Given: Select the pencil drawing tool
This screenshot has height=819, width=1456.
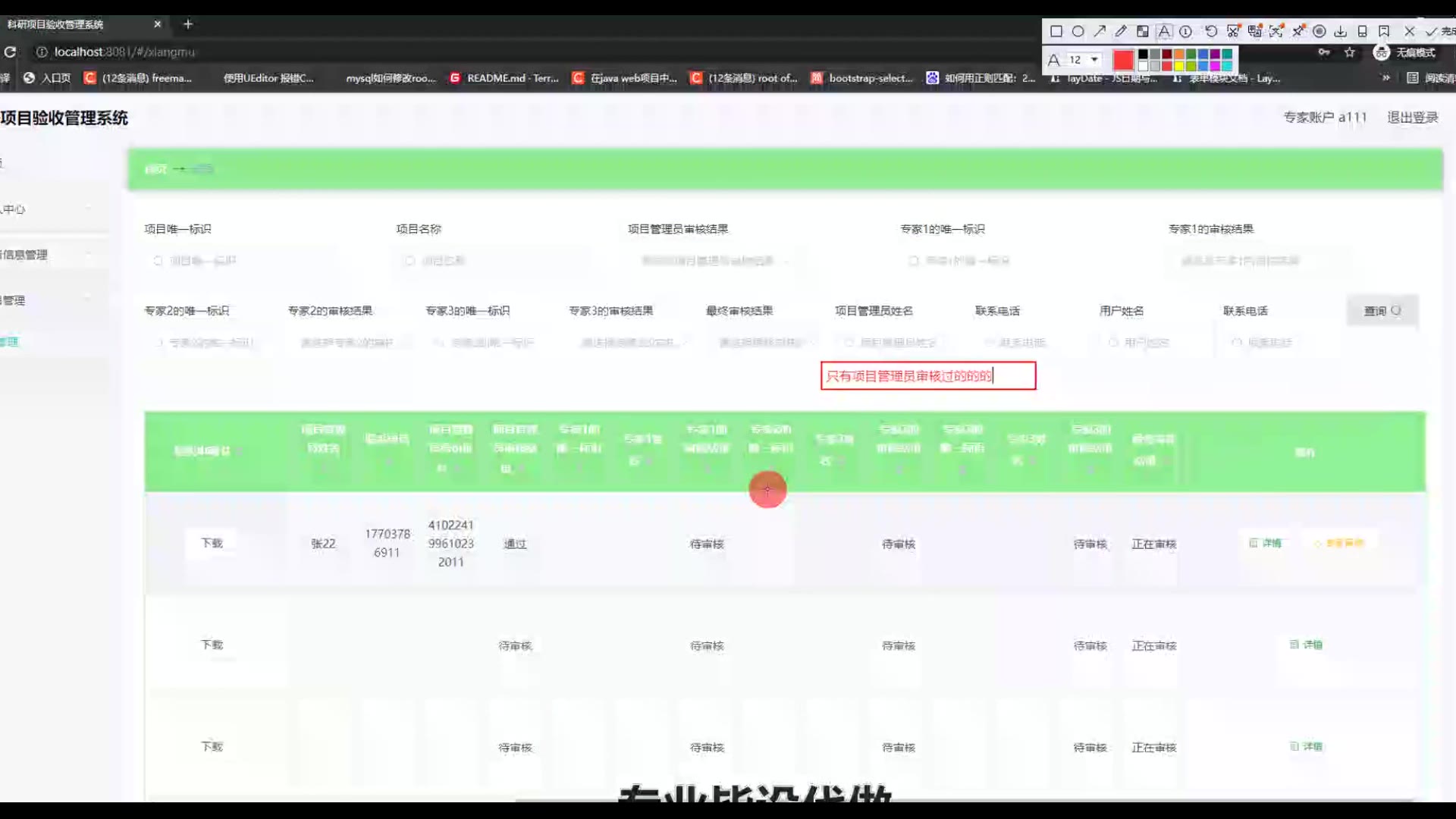Looking at the screenshot, I should point(1121,31).
